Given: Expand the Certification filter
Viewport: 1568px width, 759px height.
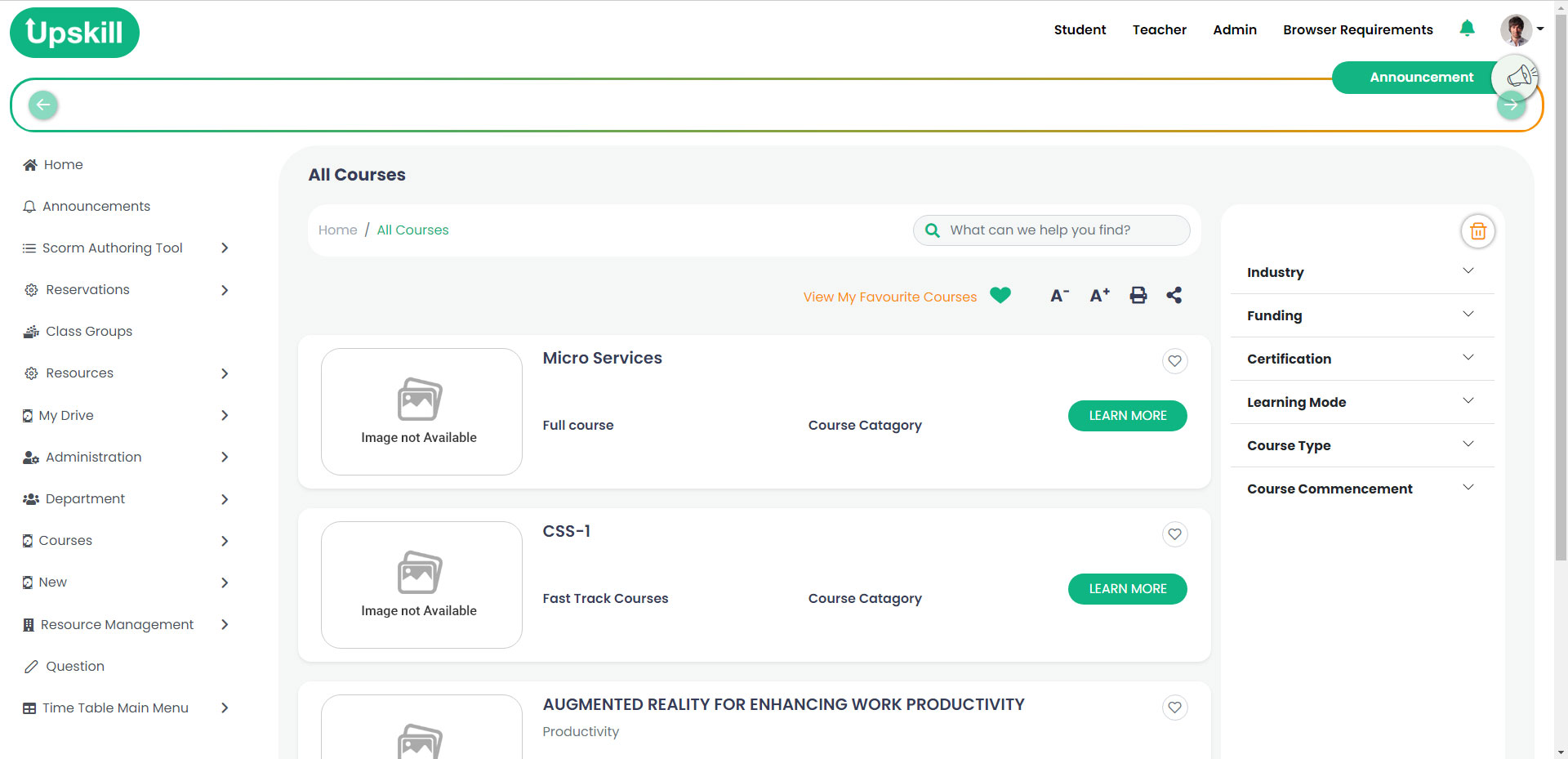Looking at the screenshot, I should pyautogui.click(x=1362, y=359).
